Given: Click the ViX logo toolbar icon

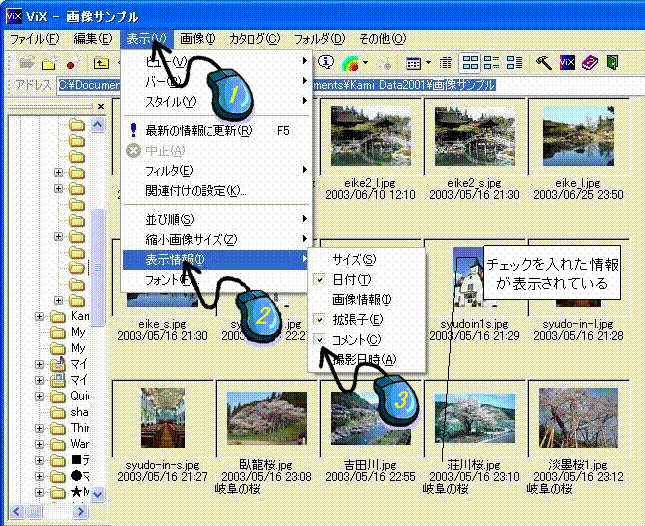Looking at the screenshot, I should click(x=567, y=63).
